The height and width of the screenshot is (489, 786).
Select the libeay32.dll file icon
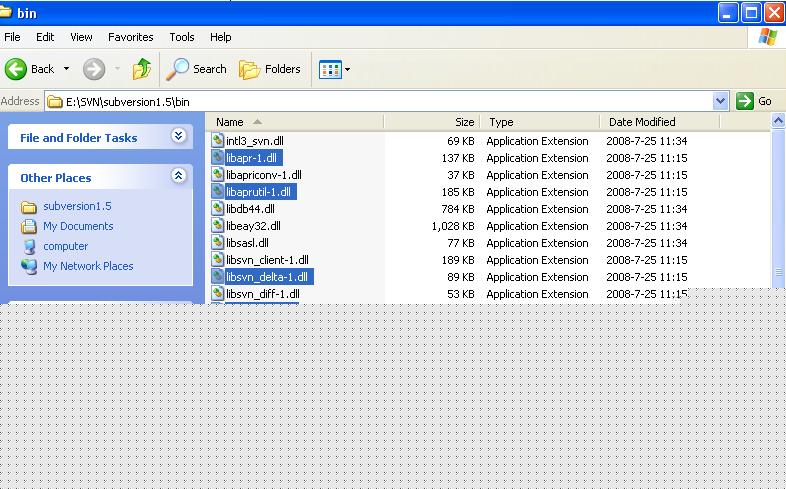218,225
